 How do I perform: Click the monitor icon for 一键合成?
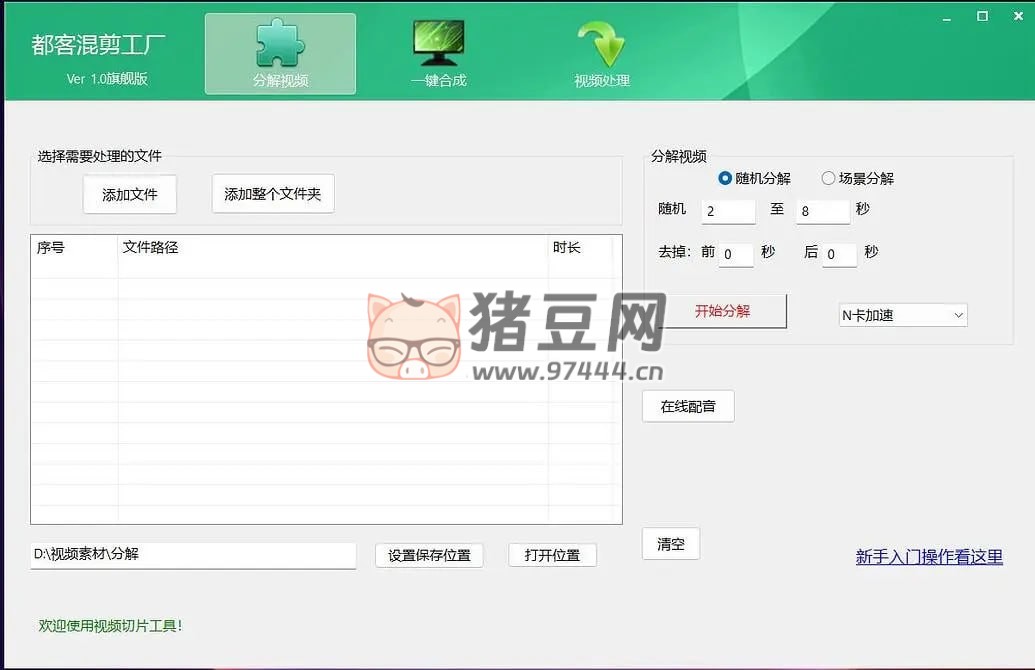(x=438, y=44)
